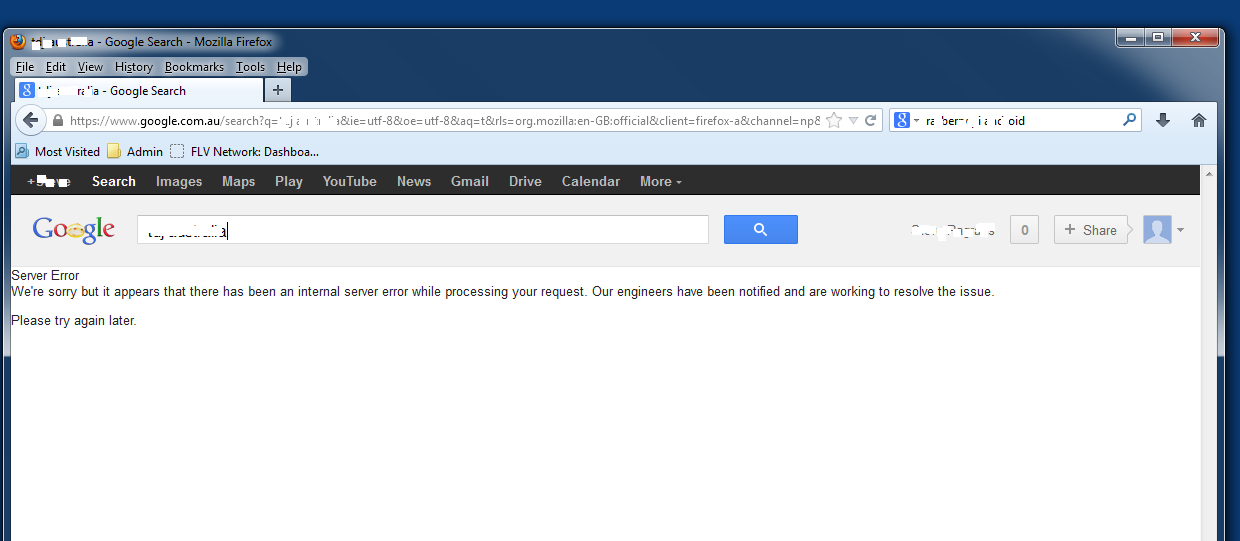Open the search engine selector dropdown
This screenshot has width=1240, height=541.
905,120
